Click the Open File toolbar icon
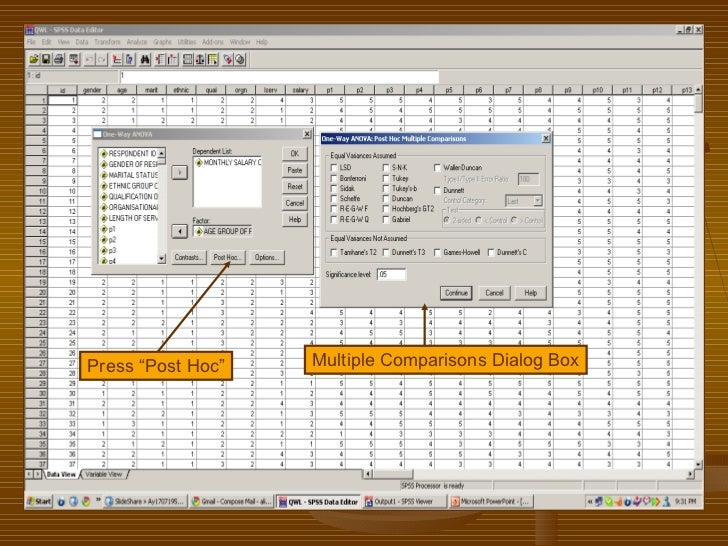The image size is (728, 546). pyautogui.click(x=34, y=59)
